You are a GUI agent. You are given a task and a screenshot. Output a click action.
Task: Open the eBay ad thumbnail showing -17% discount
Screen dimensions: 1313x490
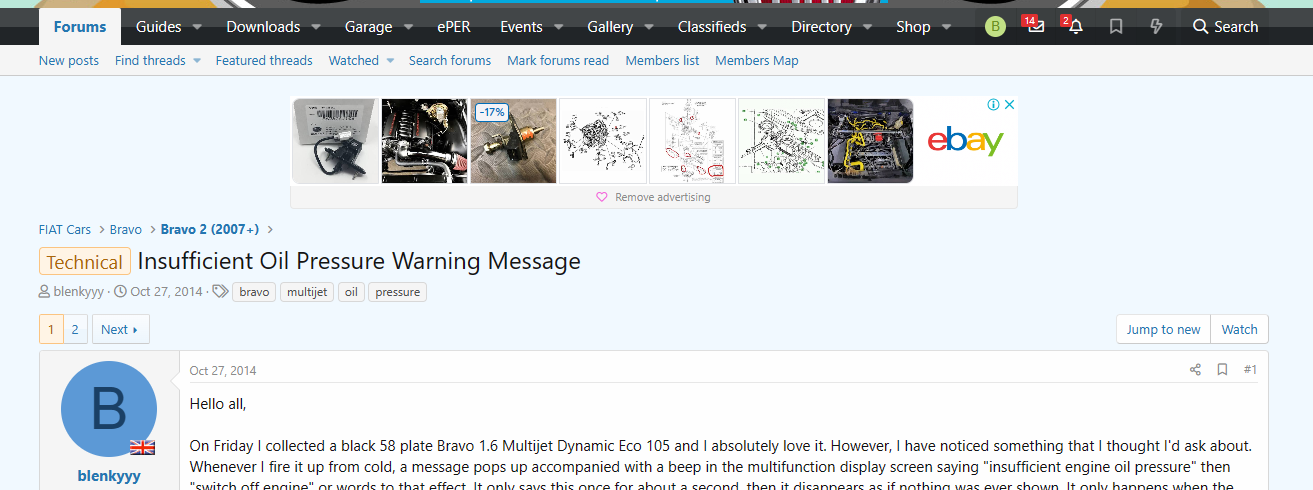coord(513,140)
